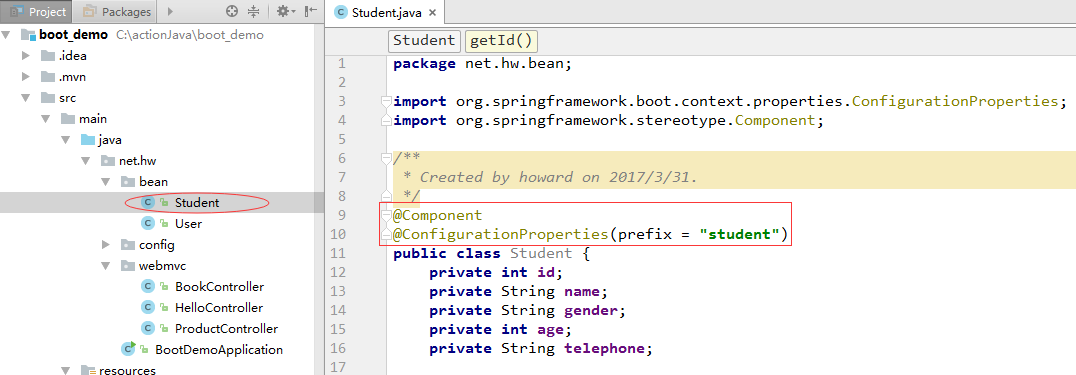
Task: Click the Student.java tab file icon
Action: pos(340,12)
